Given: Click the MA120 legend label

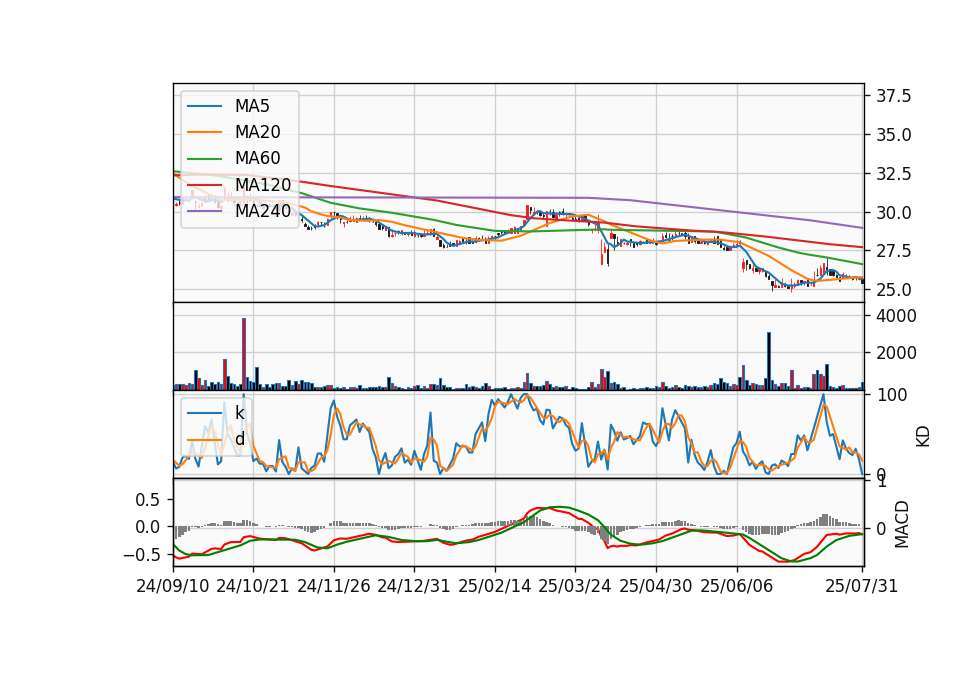Looking at the screenshot, I should [x=263, y=185].
